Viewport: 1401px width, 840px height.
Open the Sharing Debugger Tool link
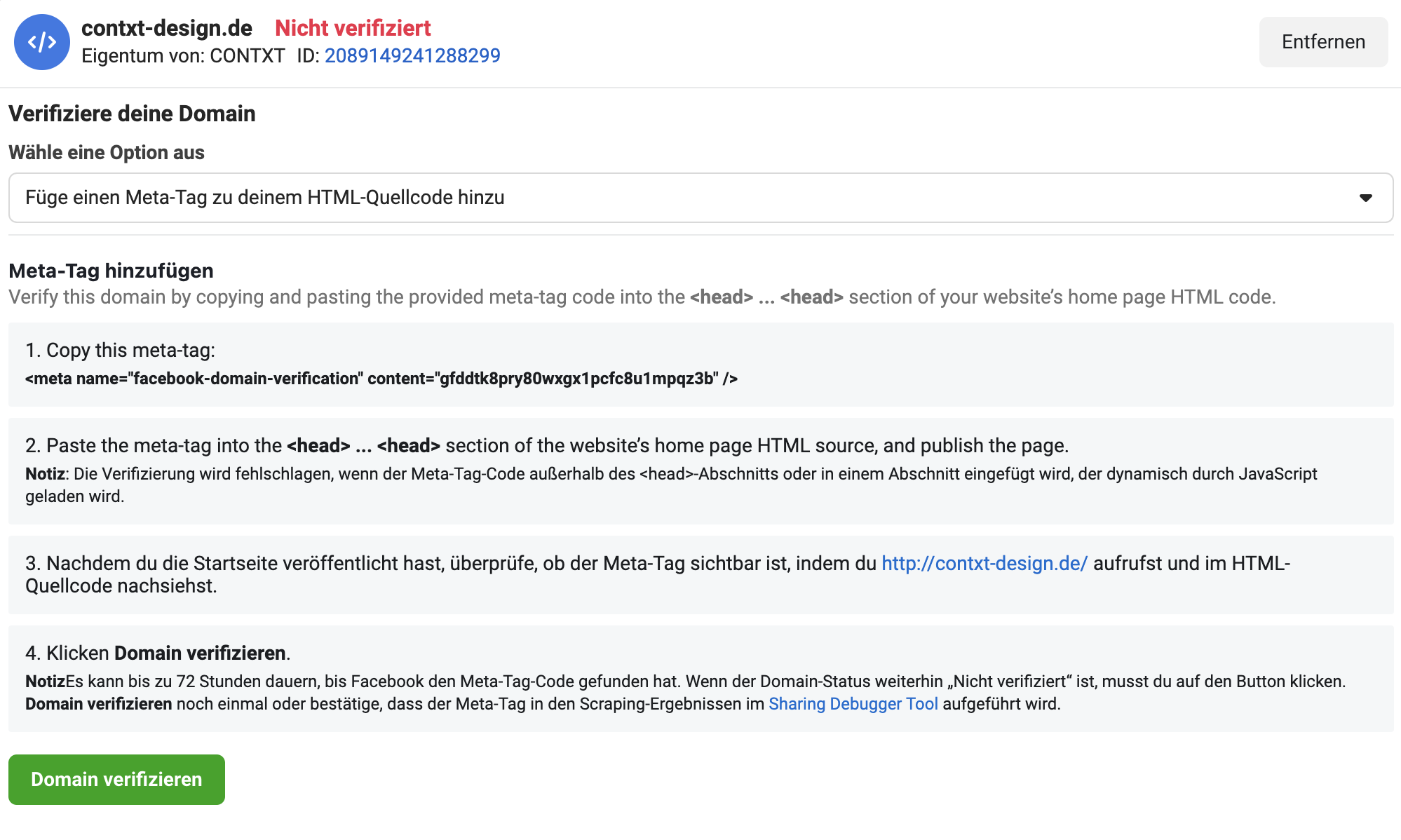click(853, 703)
